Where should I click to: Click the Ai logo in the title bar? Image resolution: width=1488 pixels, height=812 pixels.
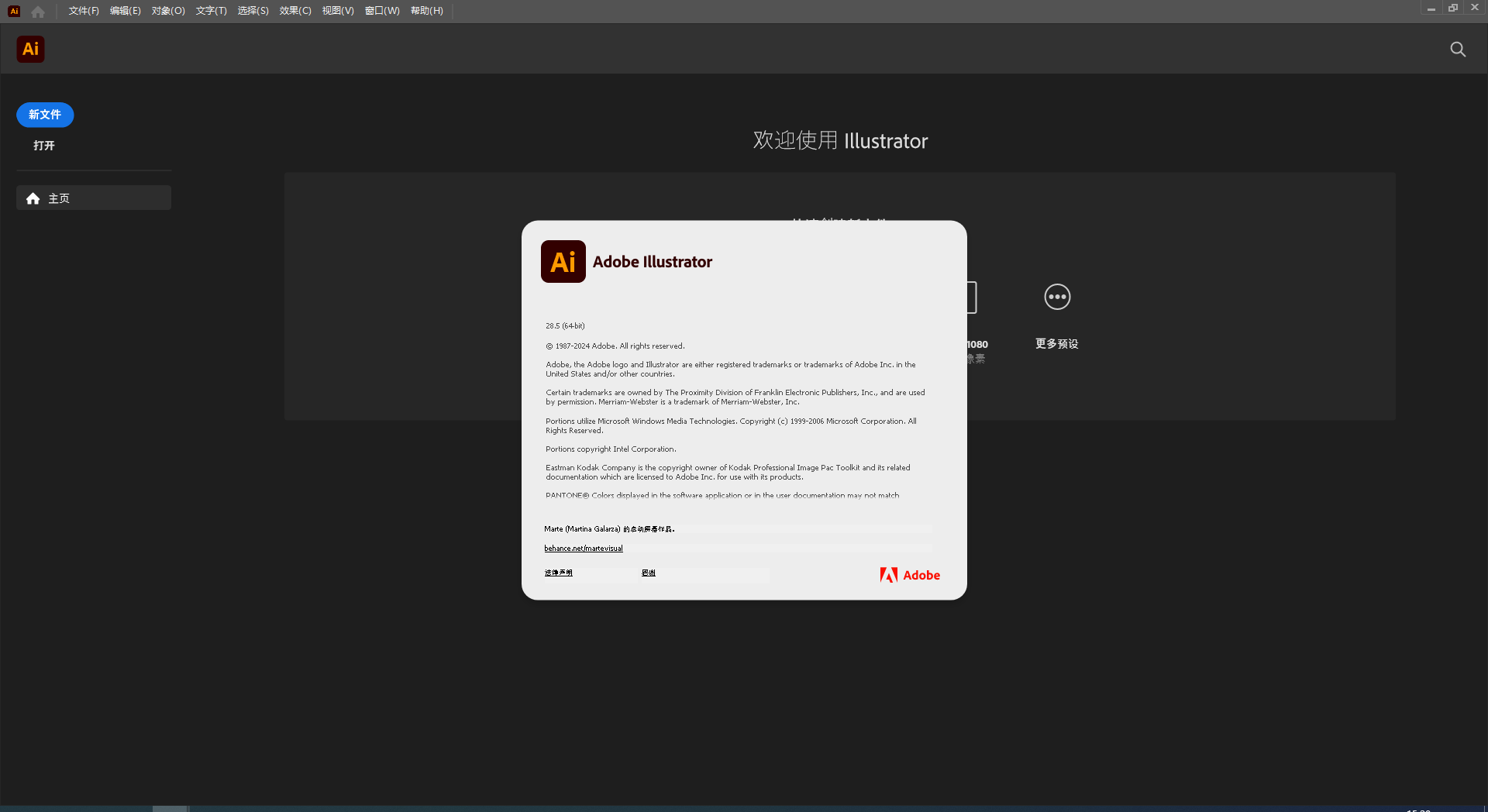14,11
